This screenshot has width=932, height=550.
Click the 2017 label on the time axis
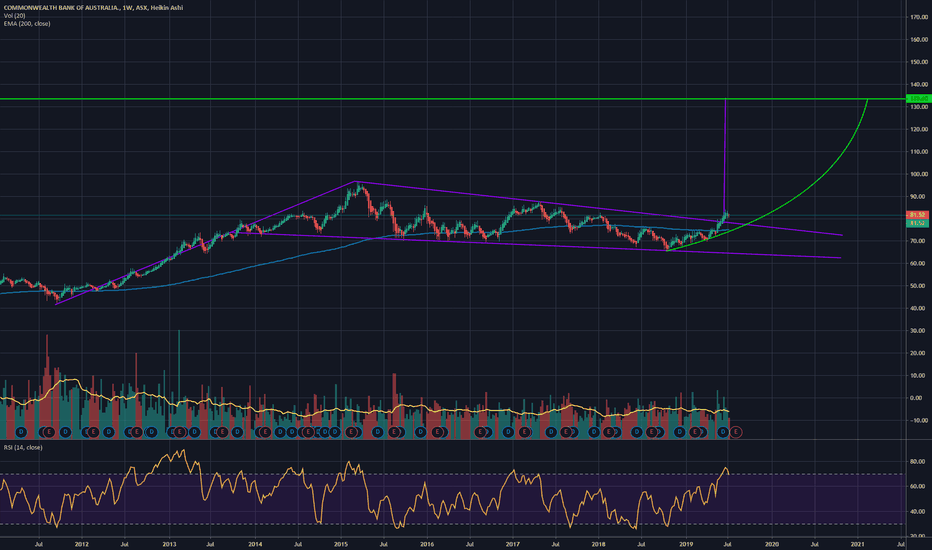[x=512, y=544]
